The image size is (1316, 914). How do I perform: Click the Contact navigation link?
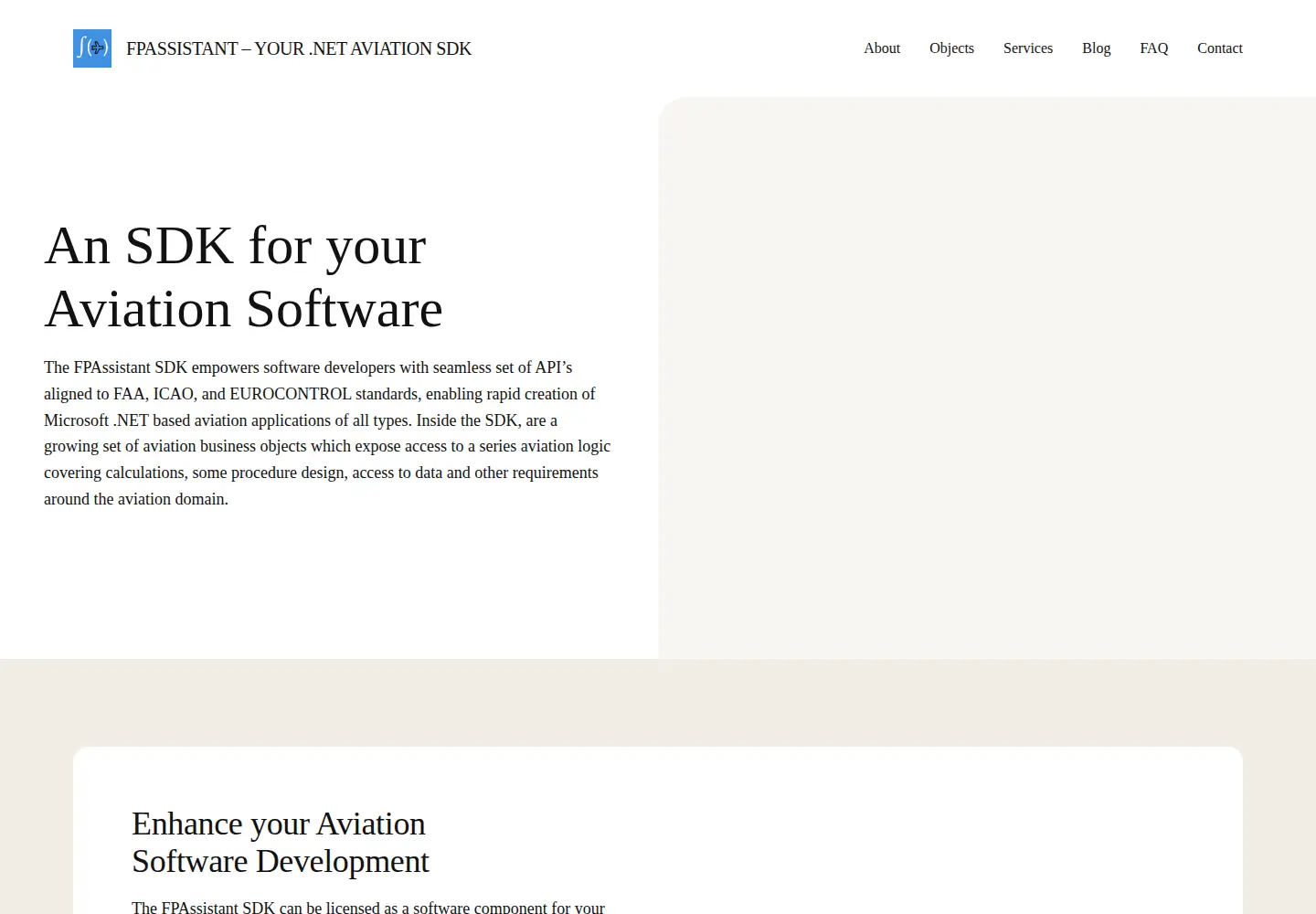point(1220,48)
